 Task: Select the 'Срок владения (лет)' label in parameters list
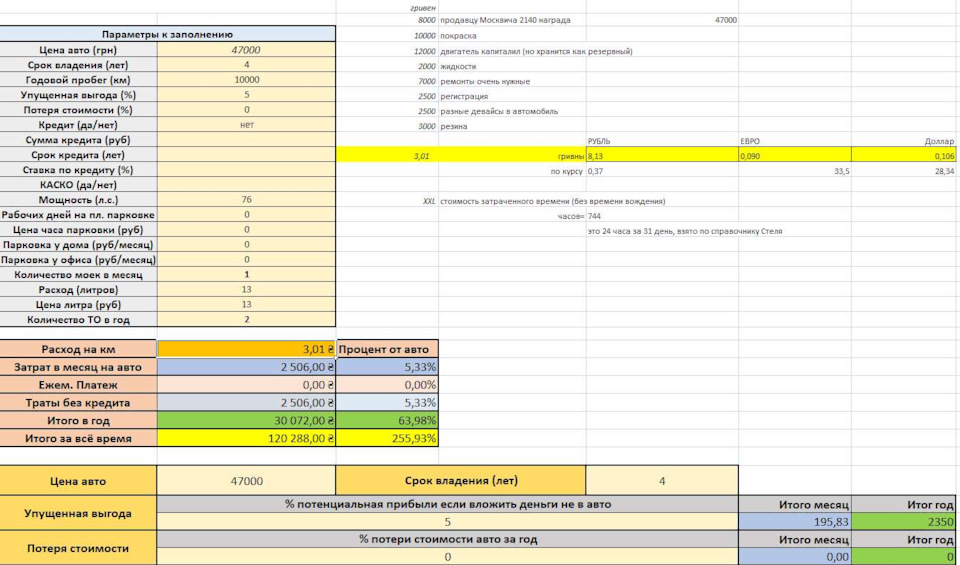(x=78, y=65)
